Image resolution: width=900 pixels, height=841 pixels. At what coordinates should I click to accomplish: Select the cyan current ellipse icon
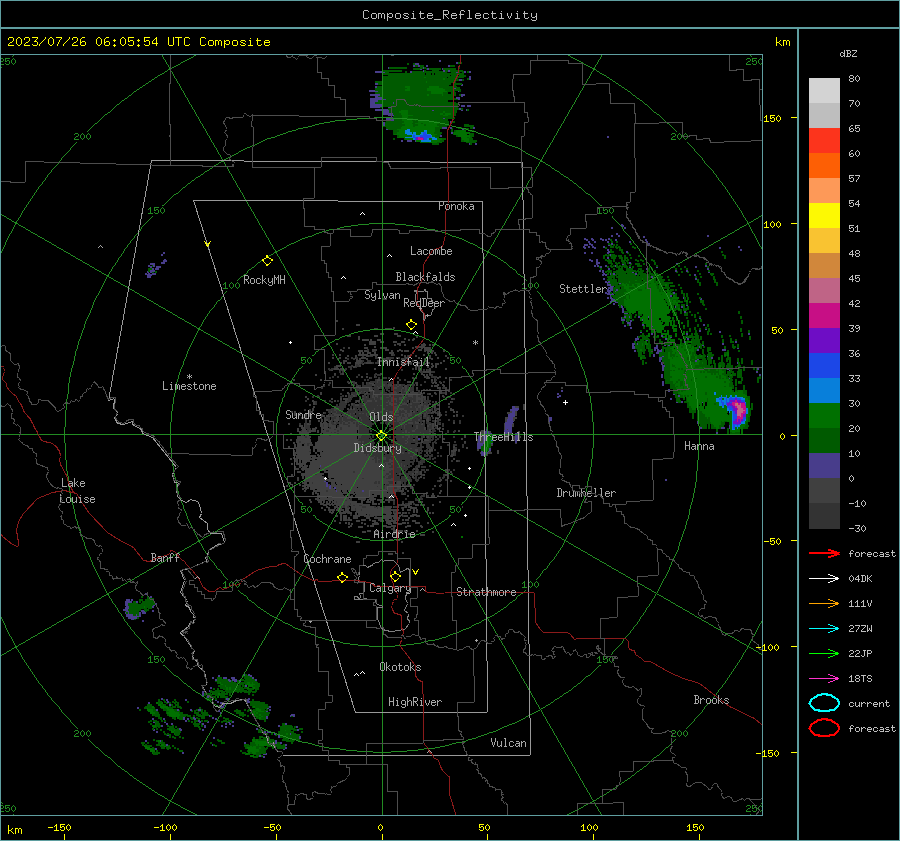pos(824,703)
